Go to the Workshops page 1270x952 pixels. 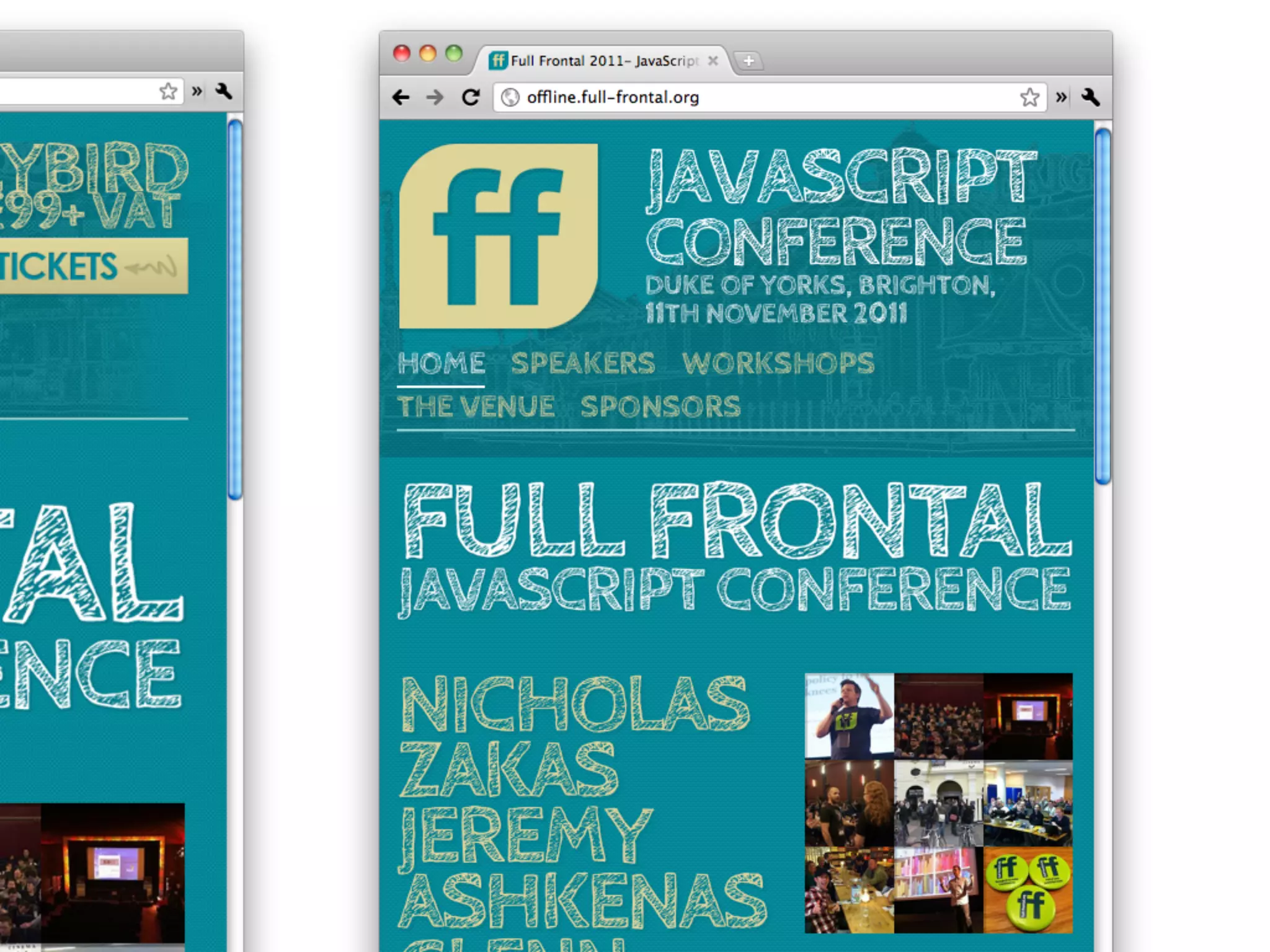point(778,363)
